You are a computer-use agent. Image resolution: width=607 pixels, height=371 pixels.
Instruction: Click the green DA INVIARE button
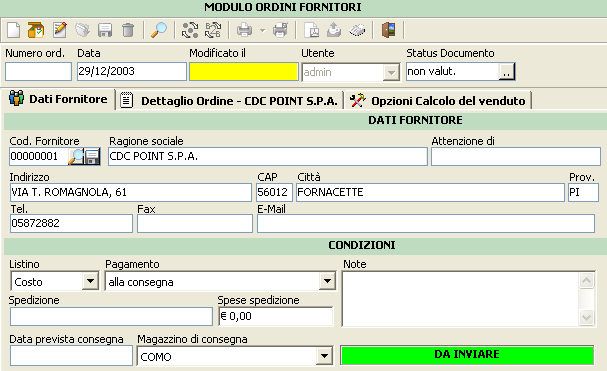point(467,355)
